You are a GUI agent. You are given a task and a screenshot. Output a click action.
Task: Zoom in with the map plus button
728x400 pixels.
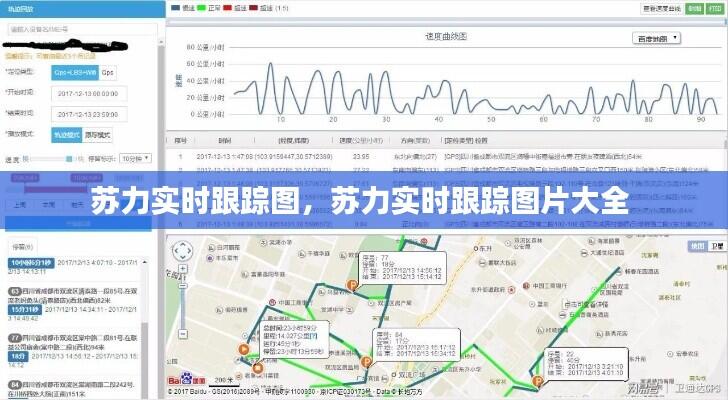[x=183, y=269]
